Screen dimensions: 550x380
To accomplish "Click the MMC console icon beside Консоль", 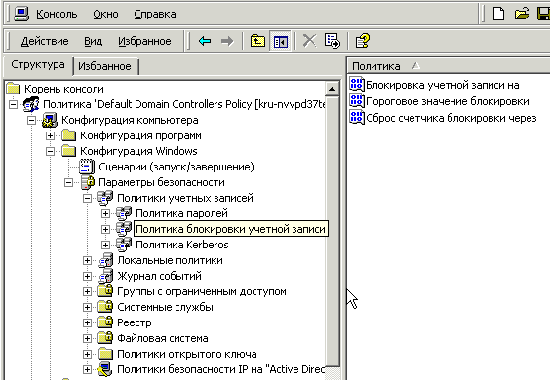I will tap(21, 13).
